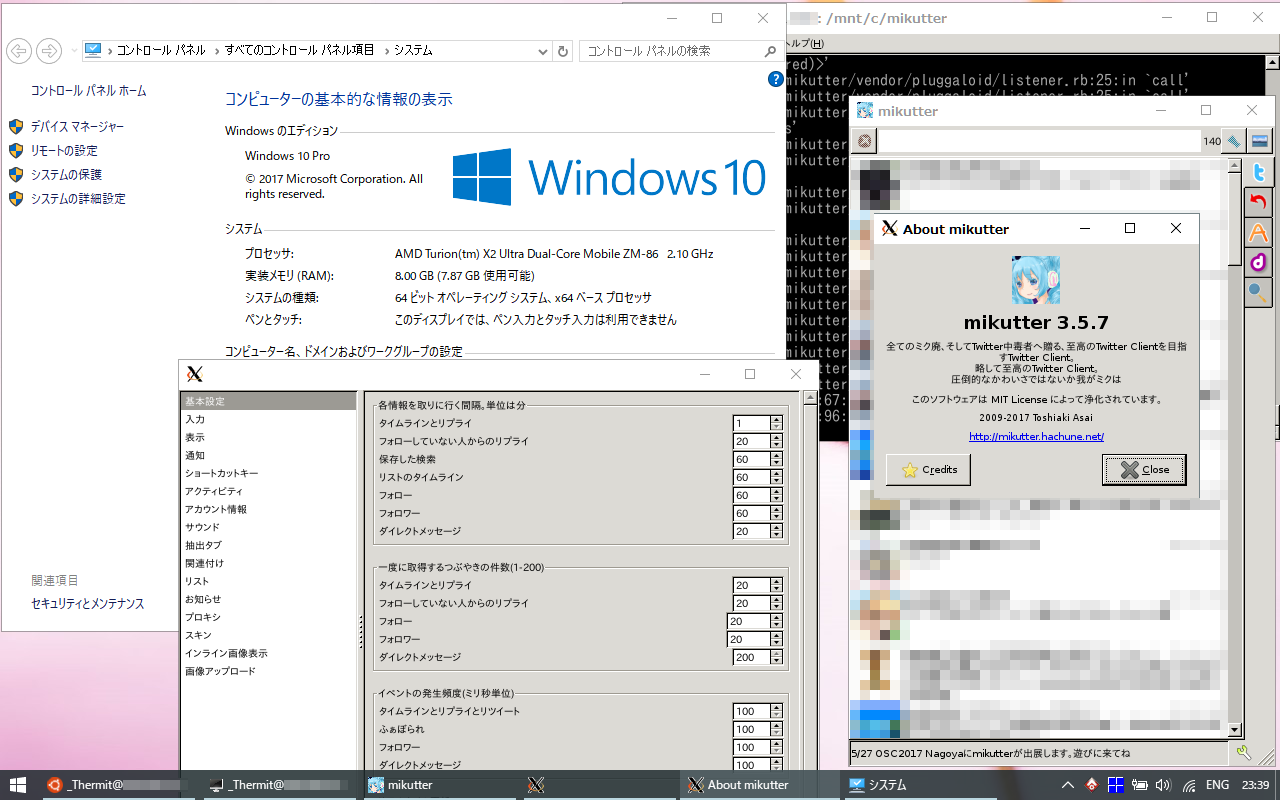Click the battery status tray icon

coord(1139,785)
